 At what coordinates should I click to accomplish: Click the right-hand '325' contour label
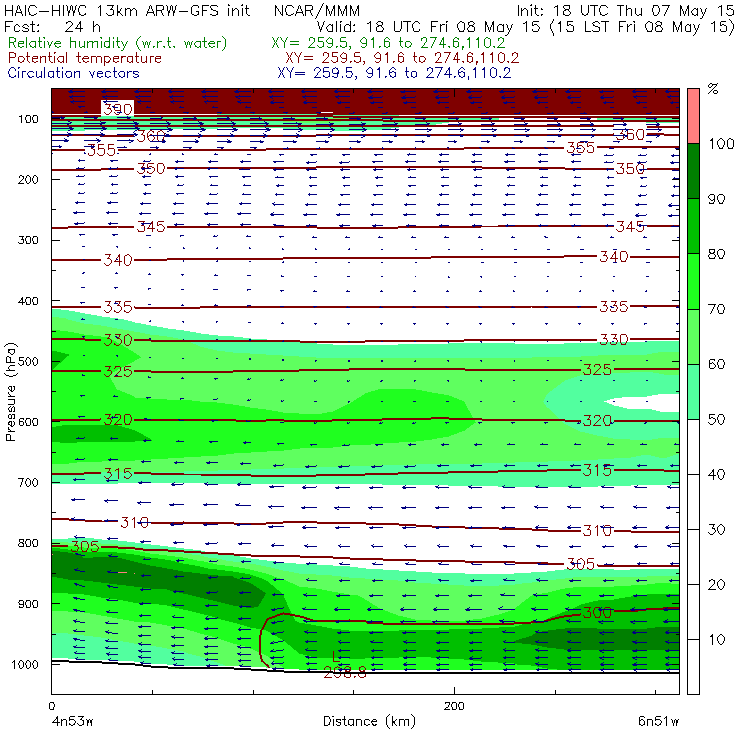click(597, 370)
